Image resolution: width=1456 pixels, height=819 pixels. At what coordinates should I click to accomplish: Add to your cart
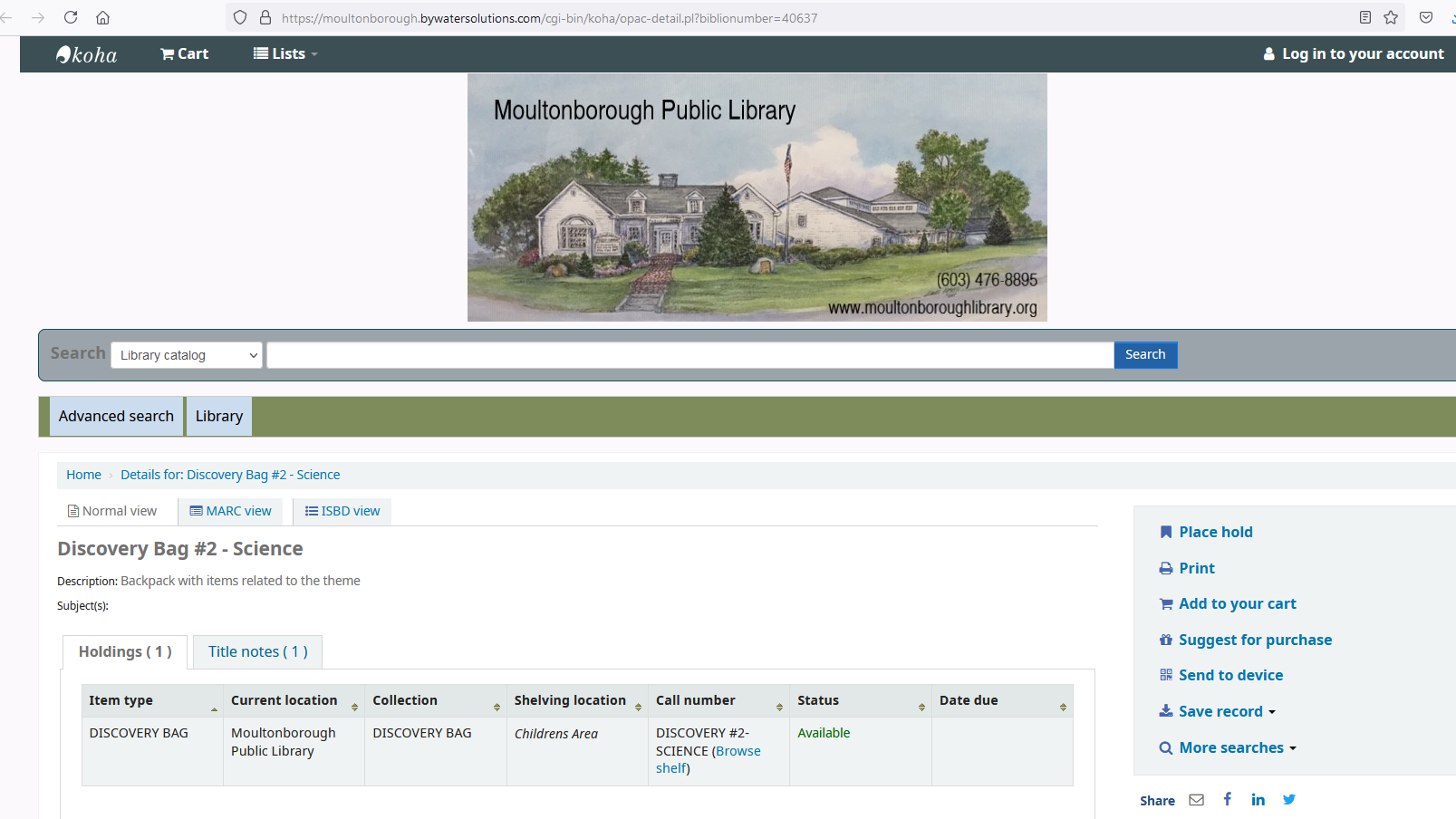pos(1228,603)
